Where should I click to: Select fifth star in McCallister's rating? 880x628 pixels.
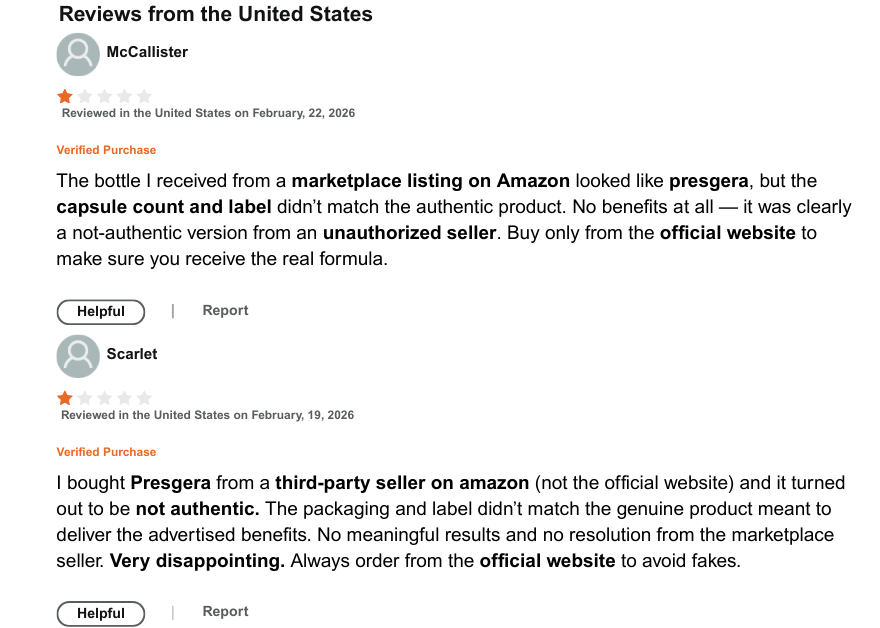coord(144,97)
